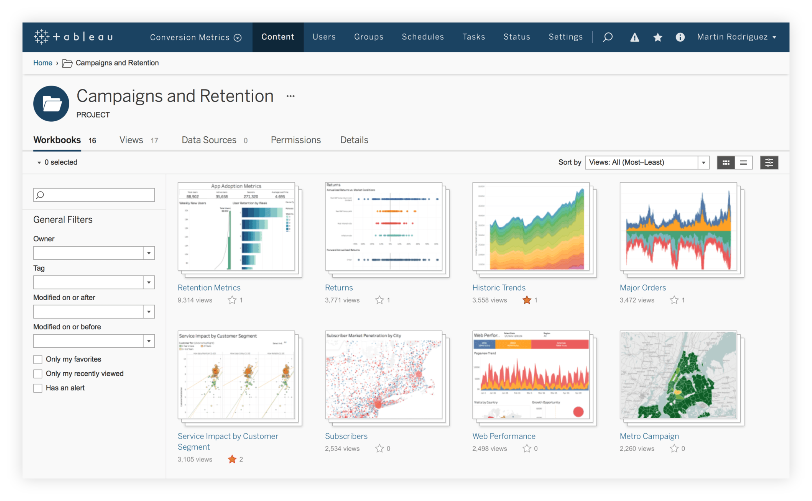Click the search magnifier icon in top bar

607,37
